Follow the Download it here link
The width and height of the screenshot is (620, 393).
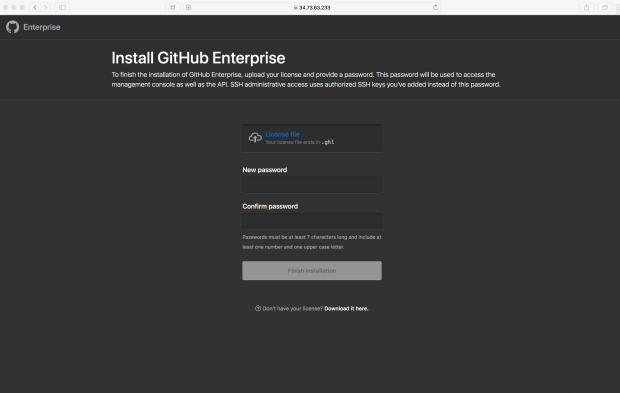(x=346, y=308)
